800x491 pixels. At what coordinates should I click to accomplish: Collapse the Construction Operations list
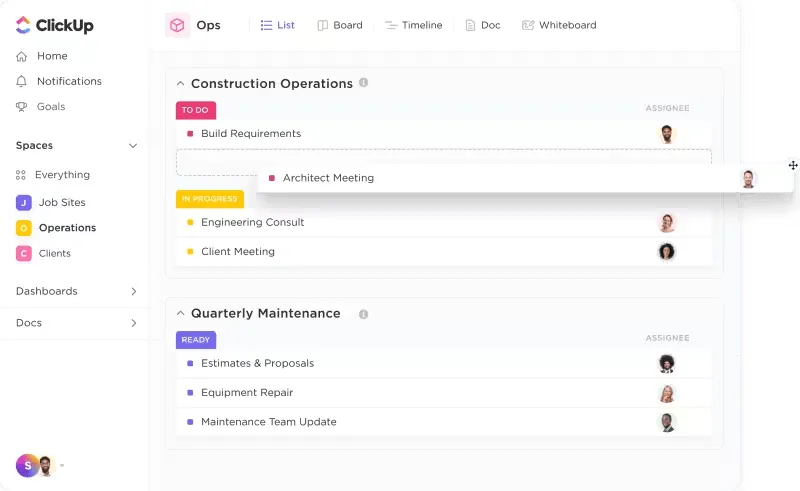pos(180,84)
